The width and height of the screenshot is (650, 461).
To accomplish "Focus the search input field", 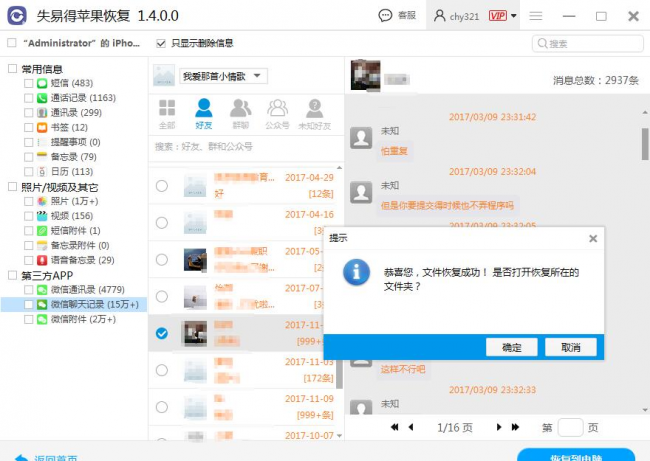I will pos(587,43).
